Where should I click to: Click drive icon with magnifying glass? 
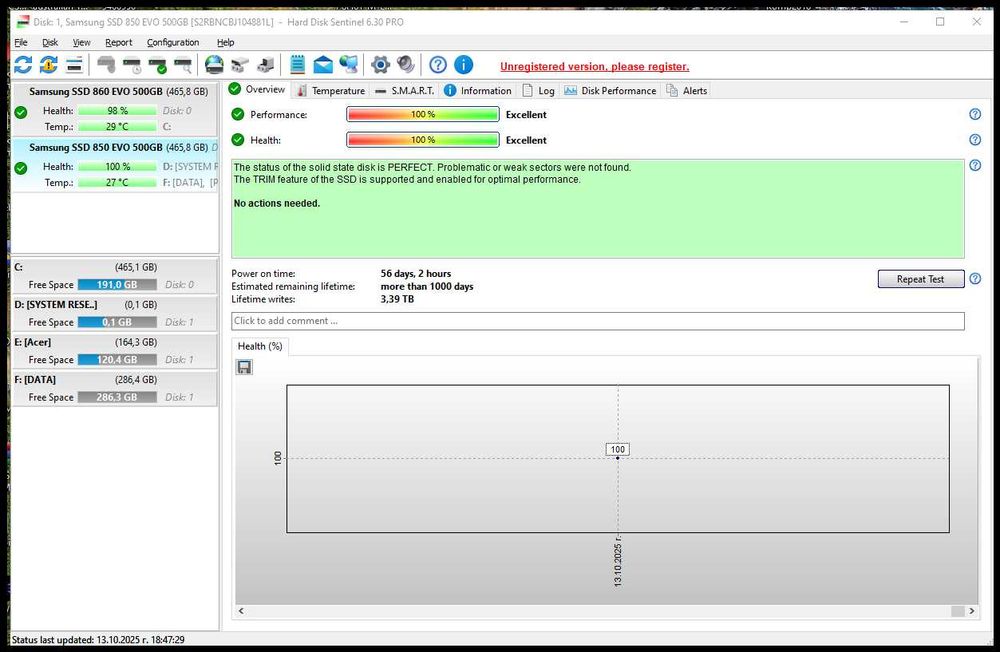(x=183, y=64)
